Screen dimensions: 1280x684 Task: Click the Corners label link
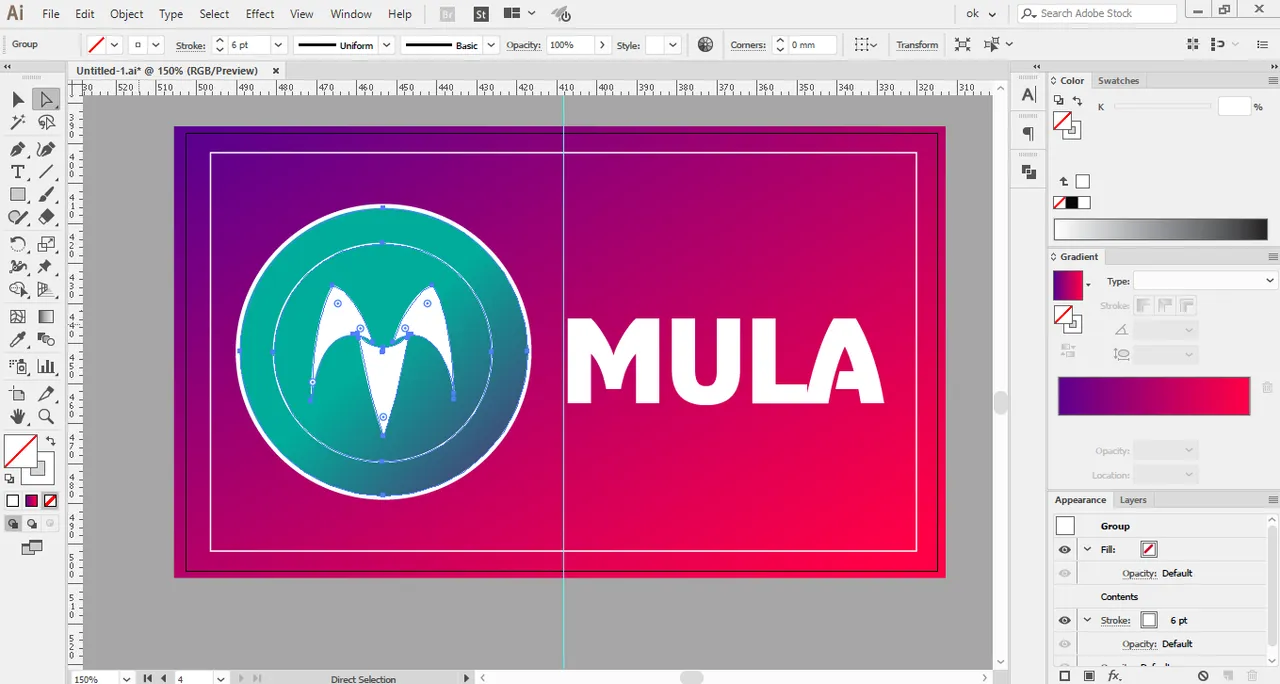click(x=748, y=45)
